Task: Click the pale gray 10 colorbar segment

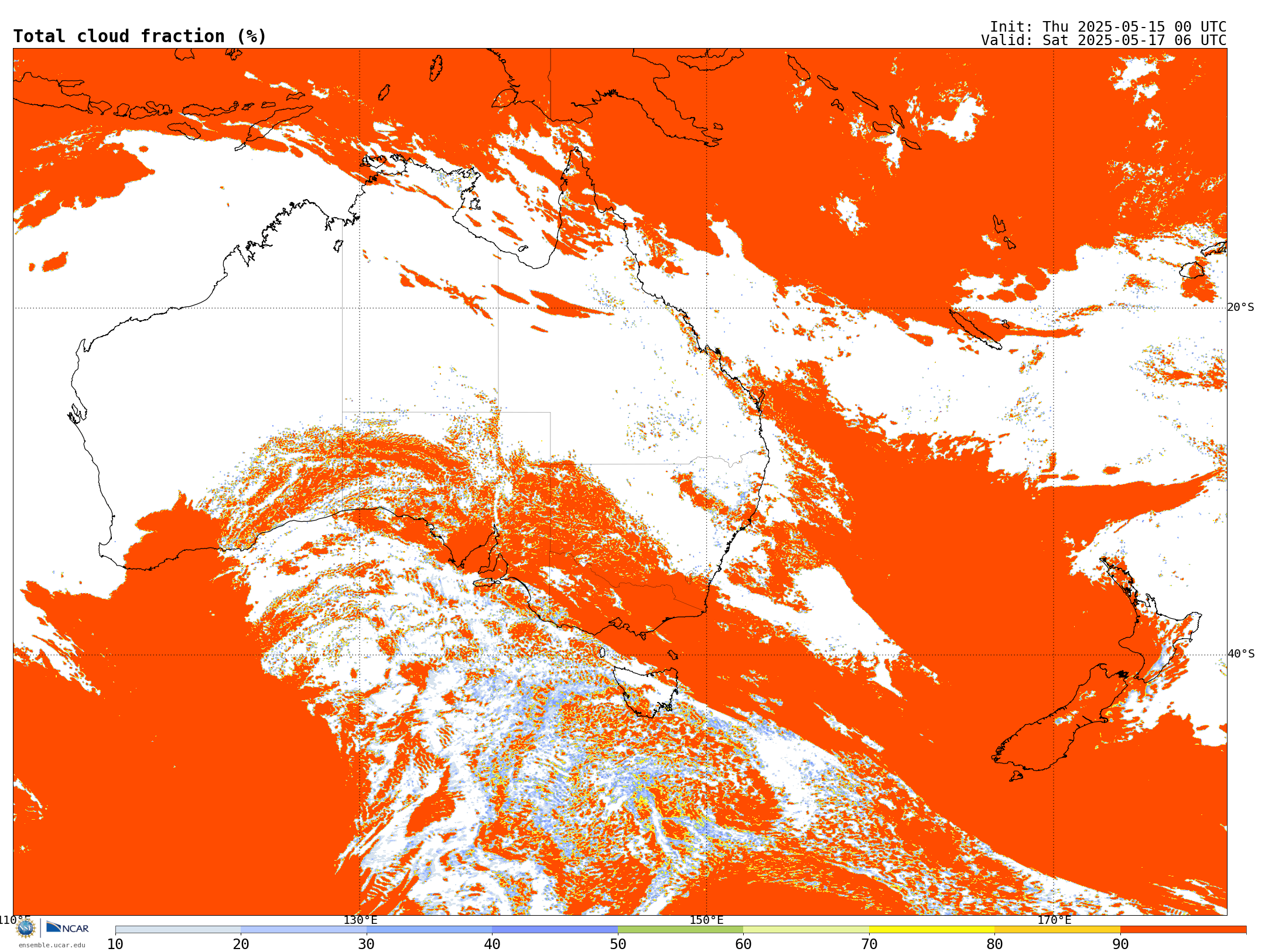Action: 178,930
